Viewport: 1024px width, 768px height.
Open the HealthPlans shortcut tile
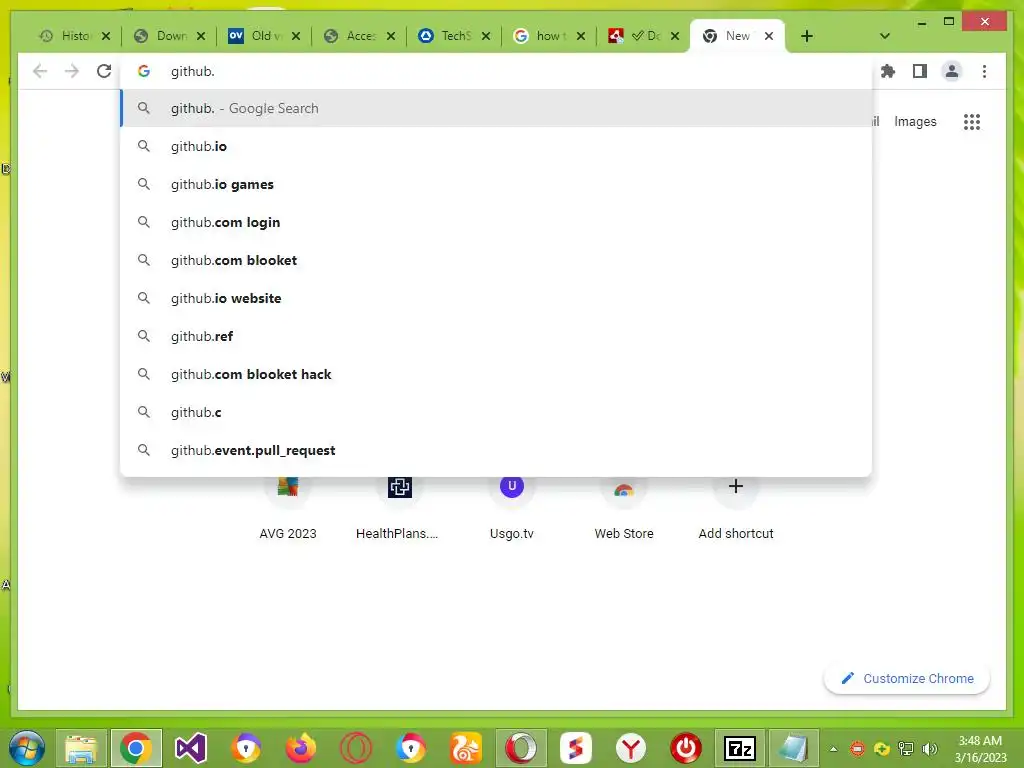399,508
